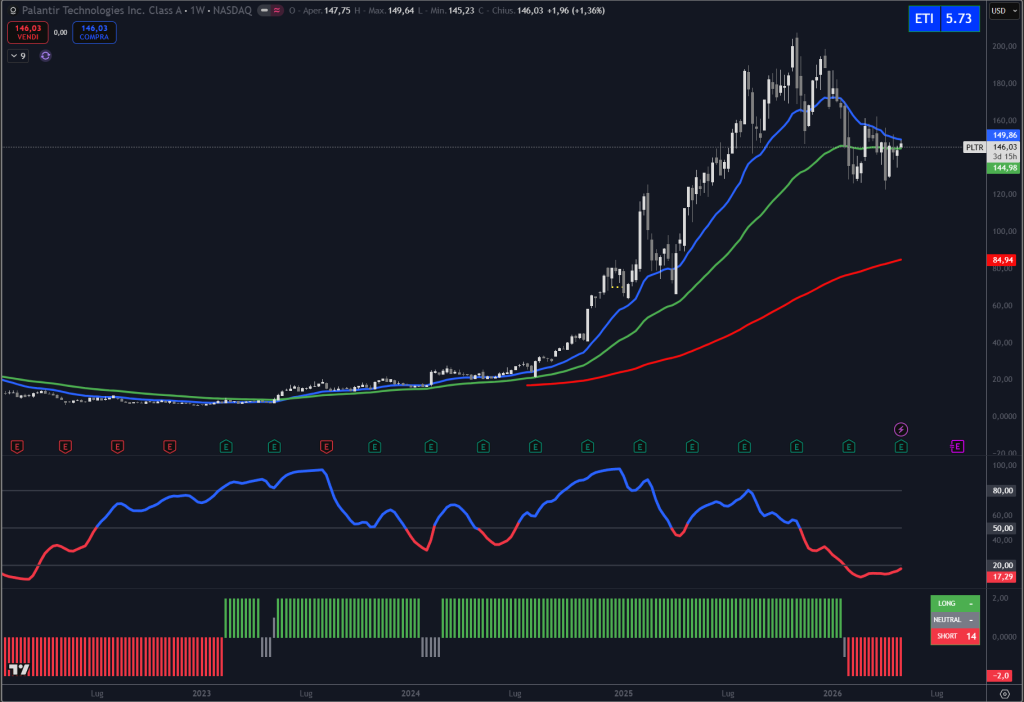Click the 2024 label on time axis
This screenshot has width=1024, height=702.
(410, 694)
